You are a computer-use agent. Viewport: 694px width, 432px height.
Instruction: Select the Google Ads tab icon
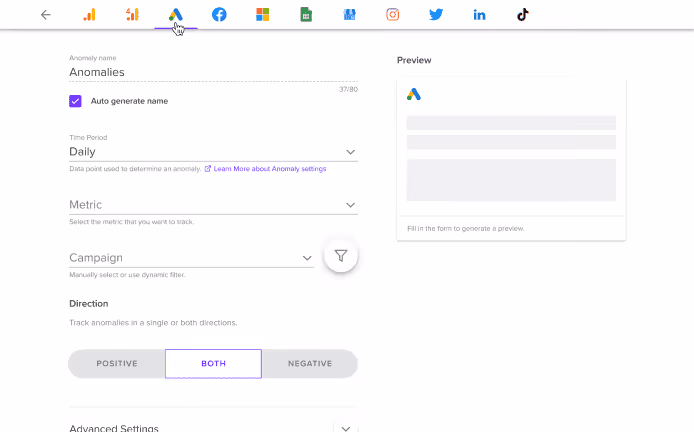point(176,15)
